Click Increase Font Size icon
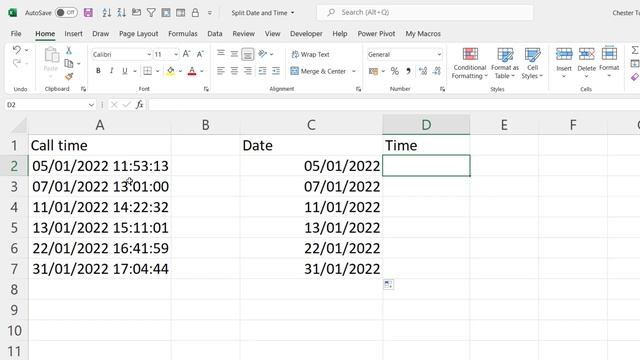640x360 pixels. [x=187, y=54]
